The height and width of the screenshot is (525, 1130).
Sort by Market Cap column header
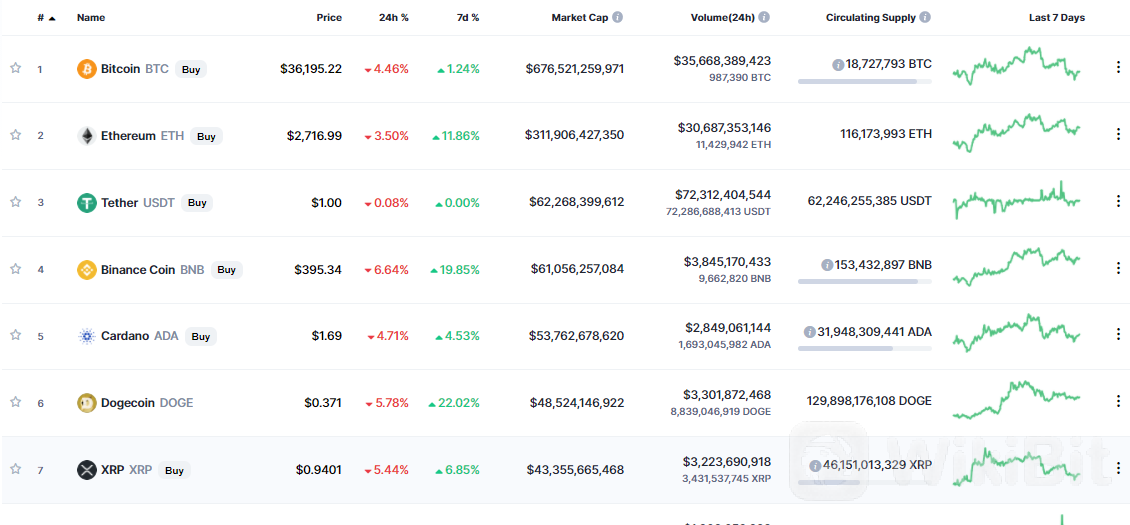click(580, 17)
